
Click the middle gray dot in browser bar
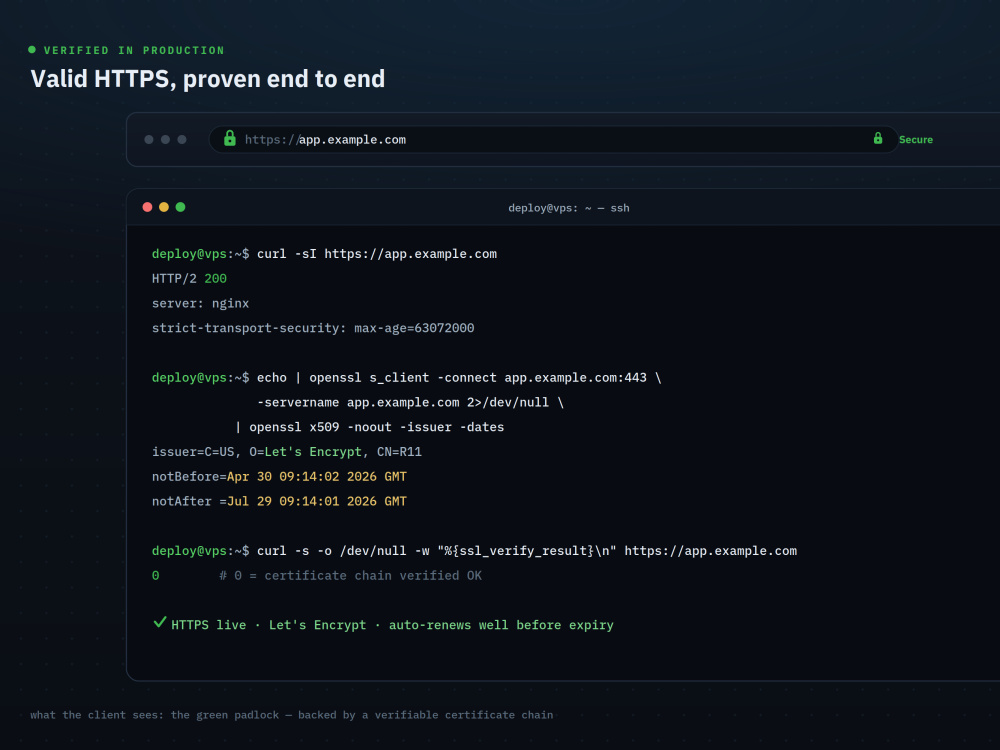165,140
